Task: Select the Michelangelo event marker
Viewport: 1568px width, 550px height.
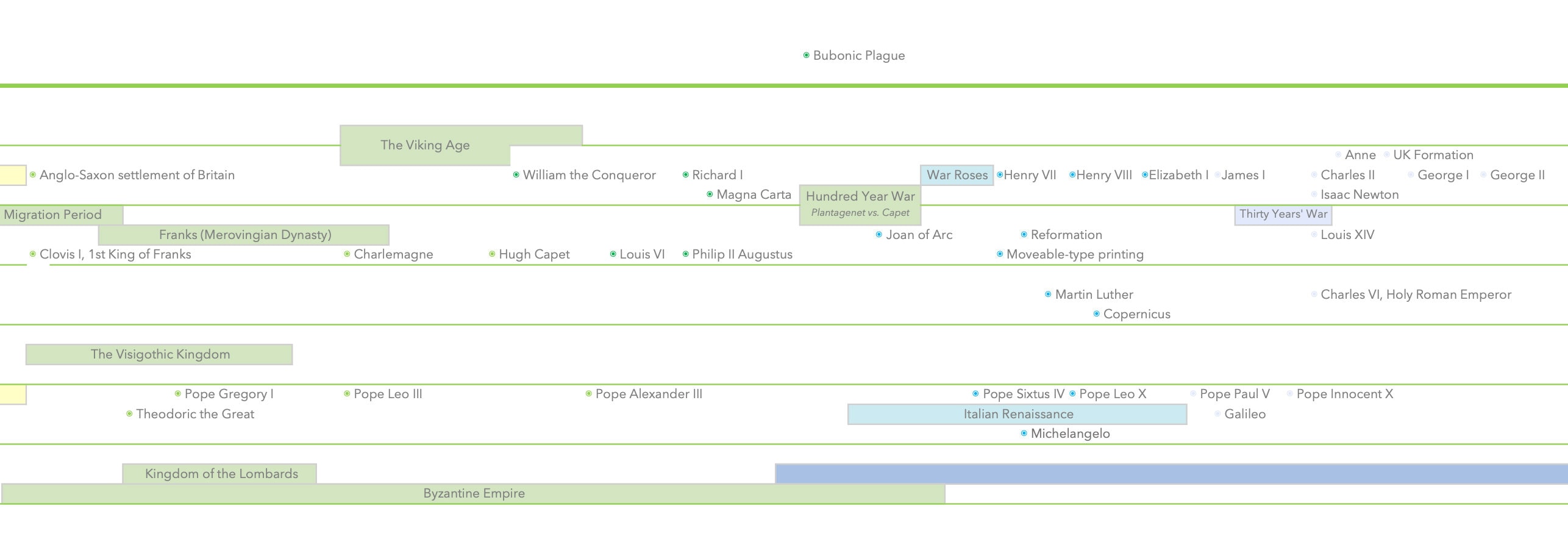Action: [x=1023, y=433]
